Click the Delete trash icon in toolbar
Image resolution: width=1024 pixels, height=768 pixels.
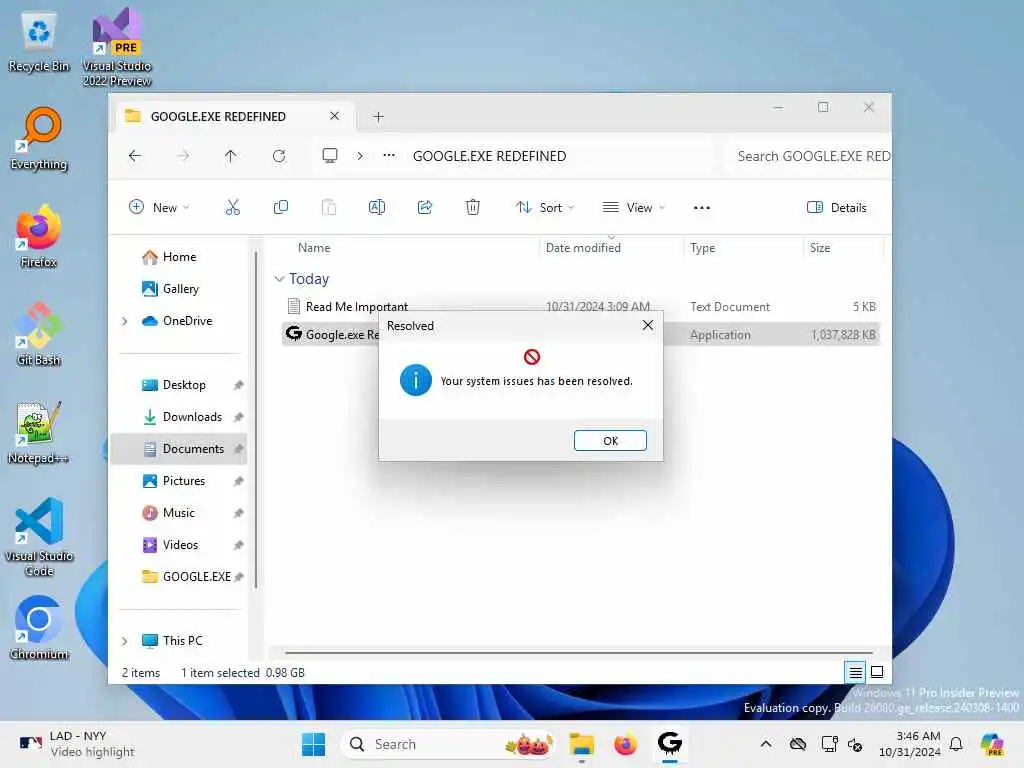coord(473,208)
